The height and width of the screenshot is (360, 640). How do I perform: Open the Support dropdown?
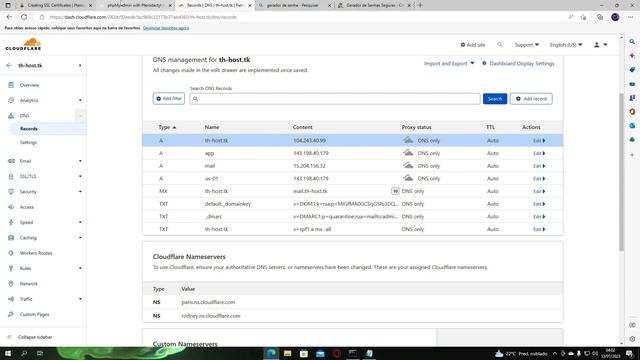[x=527, y=45]
